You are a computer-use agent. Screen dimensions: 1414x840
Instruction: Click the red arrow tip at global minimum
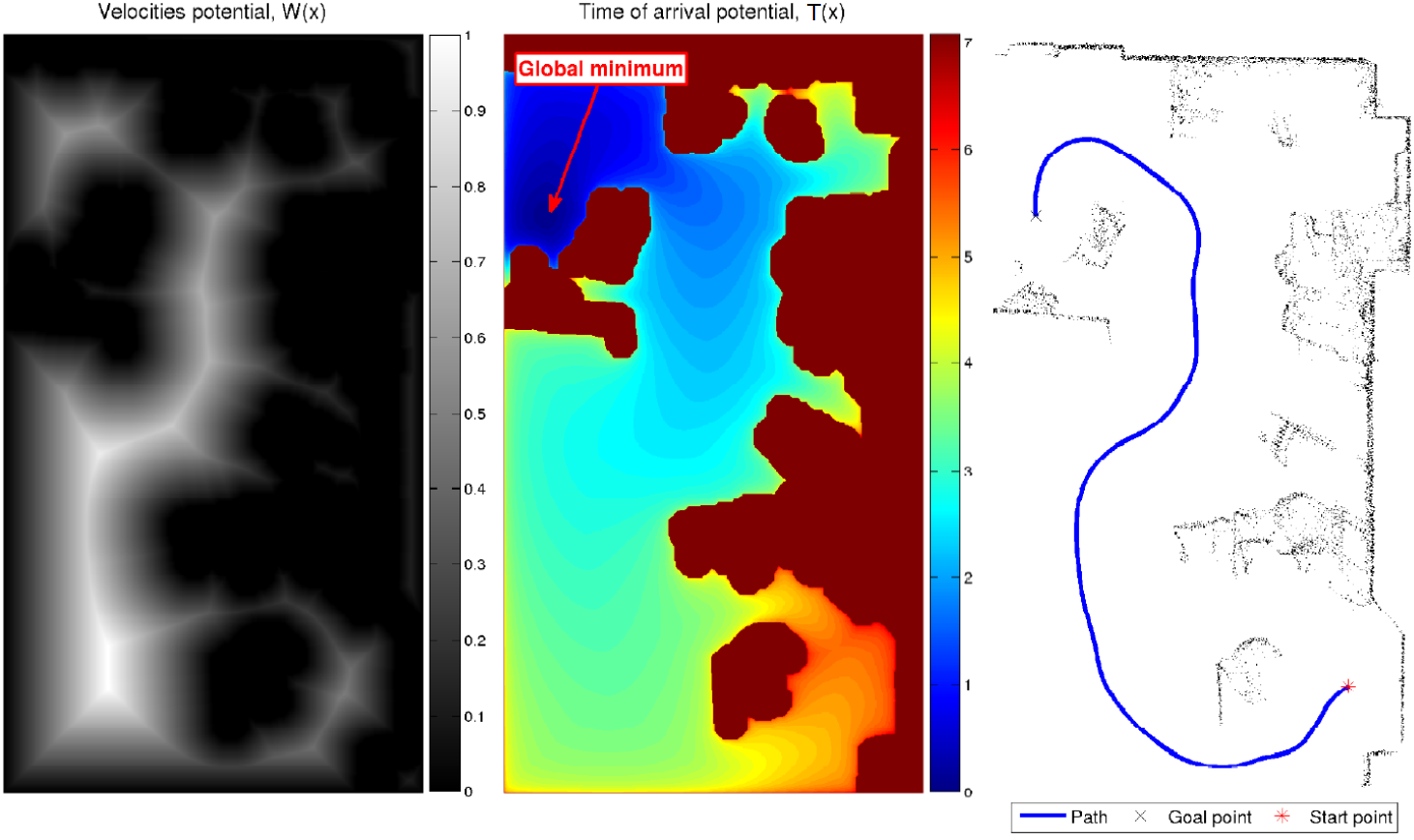552,208
